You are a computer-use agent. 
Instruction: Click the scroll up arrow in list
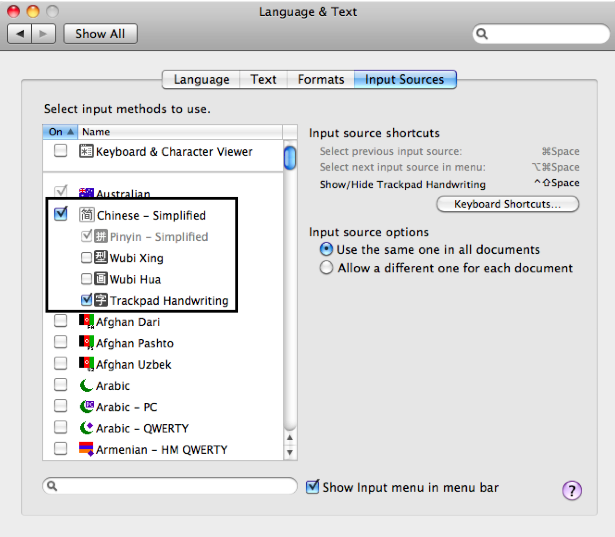pos(290,437)
